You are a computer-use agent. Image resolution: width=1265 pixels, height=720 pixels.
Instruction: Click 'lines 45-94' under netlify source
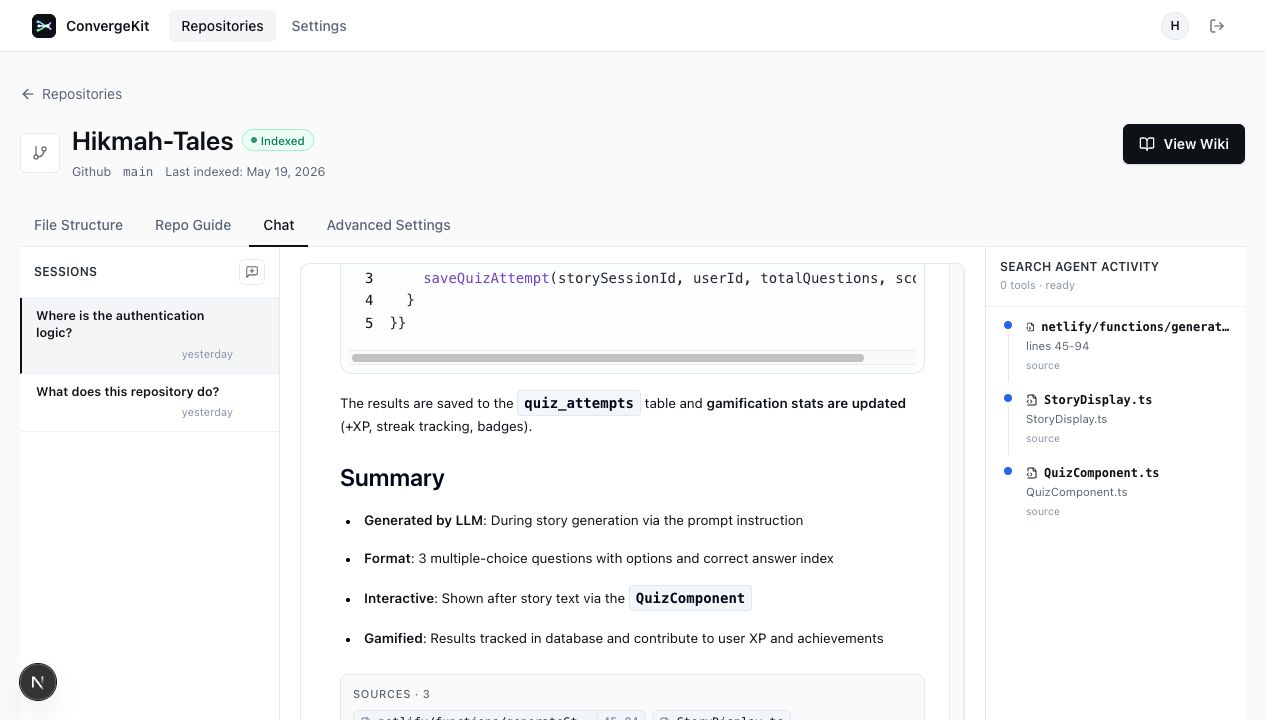click(x=1057, y=346)
